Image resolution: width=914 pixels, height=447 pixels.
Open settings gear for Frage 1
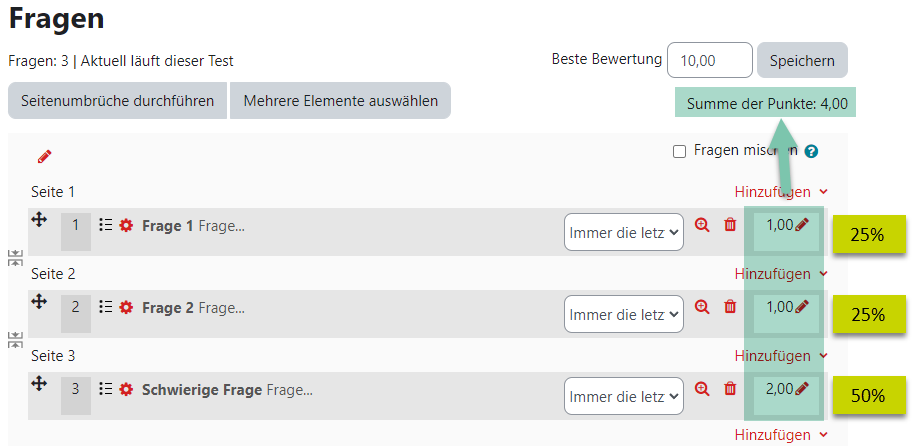point(126,226)
